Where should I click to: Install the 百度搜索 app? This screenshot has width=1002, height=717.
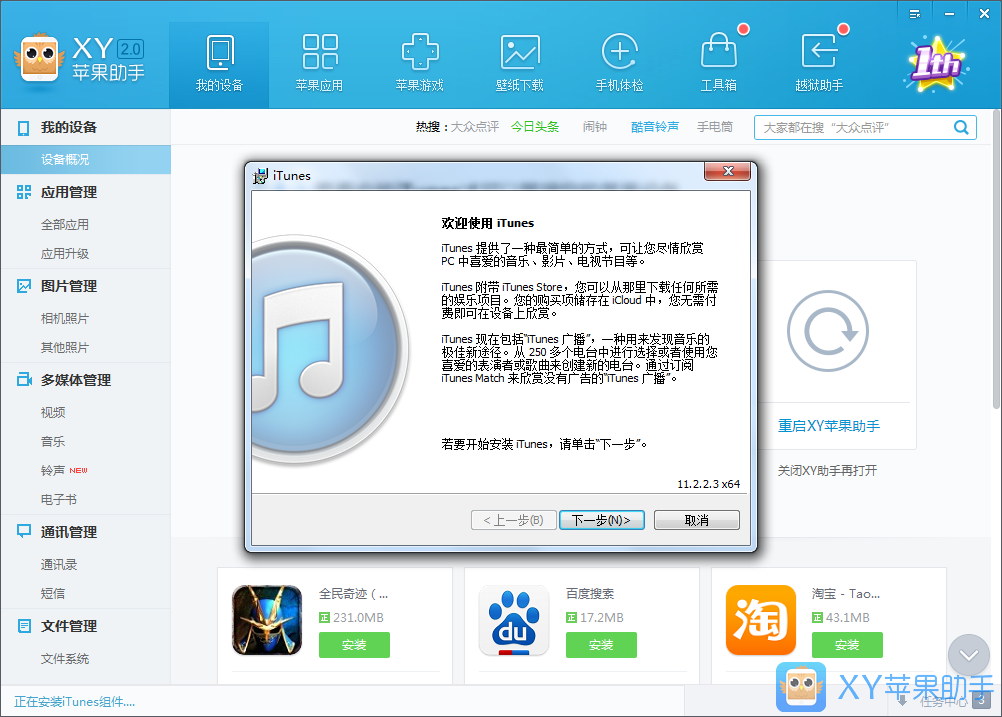[601, 645]
